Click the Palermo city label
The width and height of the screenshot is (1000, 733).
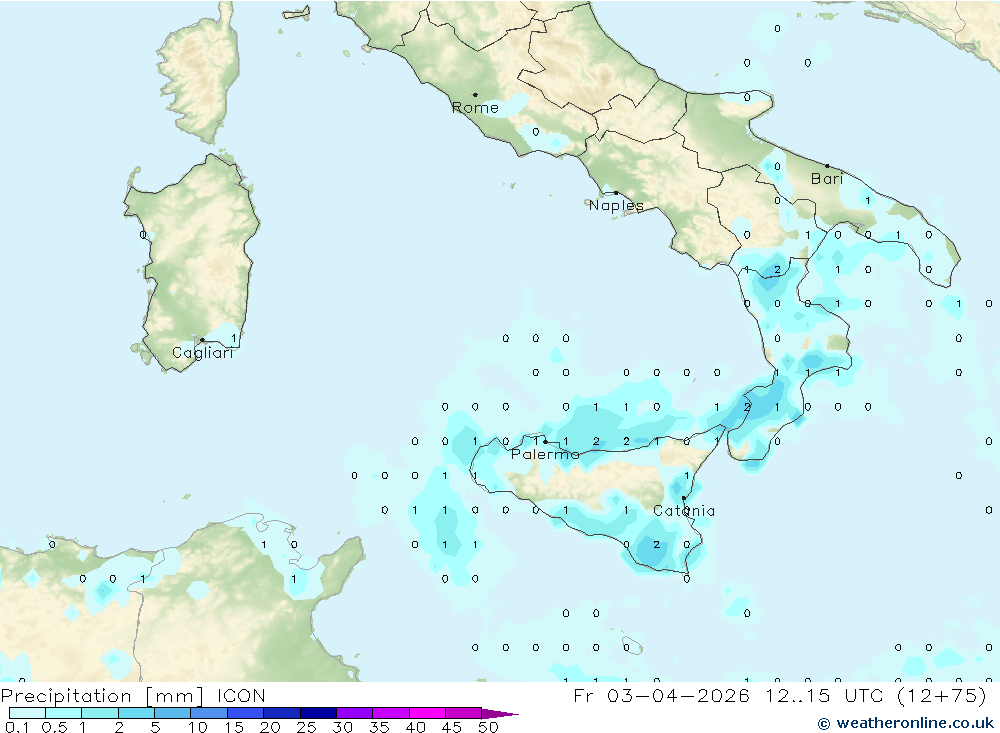tap(545, 454)
